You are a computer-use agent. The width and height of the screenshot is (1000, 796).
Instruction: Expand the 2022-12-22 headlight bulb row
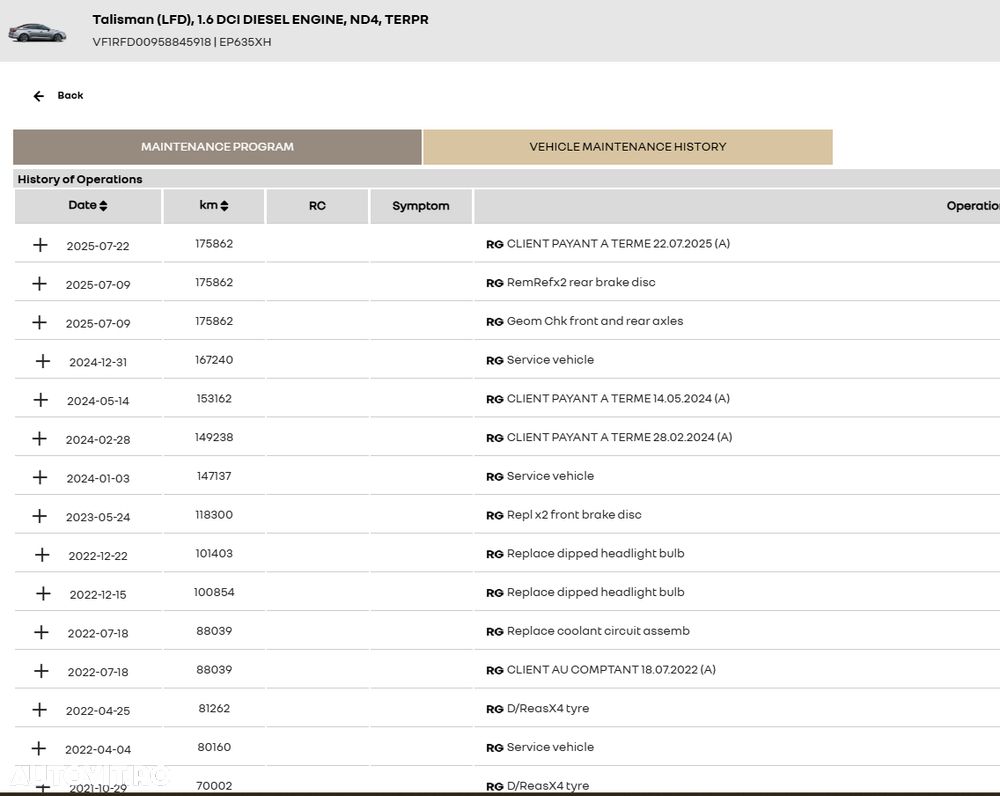(x=42, y=555)
